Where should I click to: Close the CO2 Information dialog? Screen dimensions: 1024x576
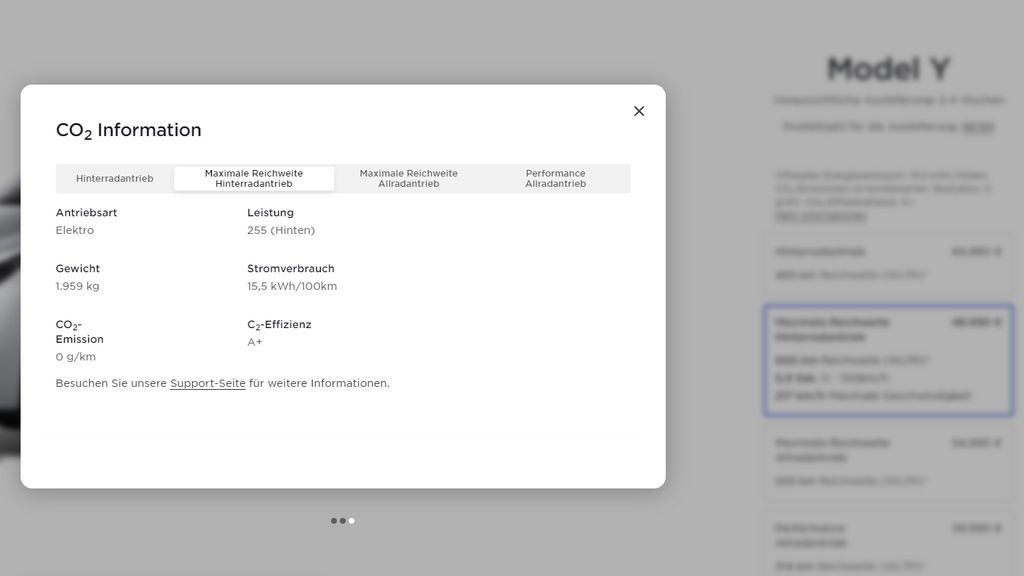point(639,111)
